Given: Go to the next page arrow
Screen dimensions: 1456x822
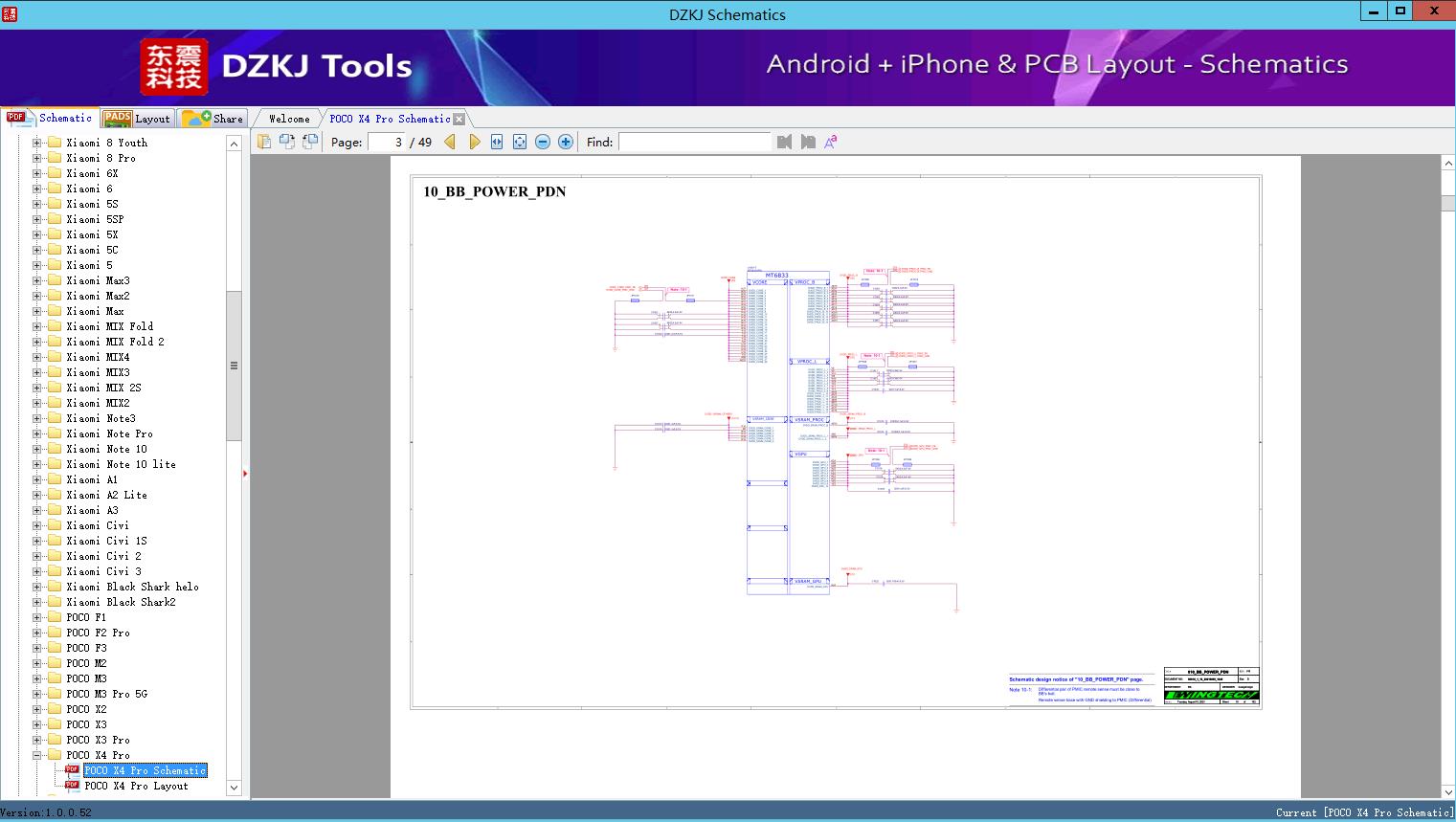Looking at the screenshot, I should pos(474,142).
